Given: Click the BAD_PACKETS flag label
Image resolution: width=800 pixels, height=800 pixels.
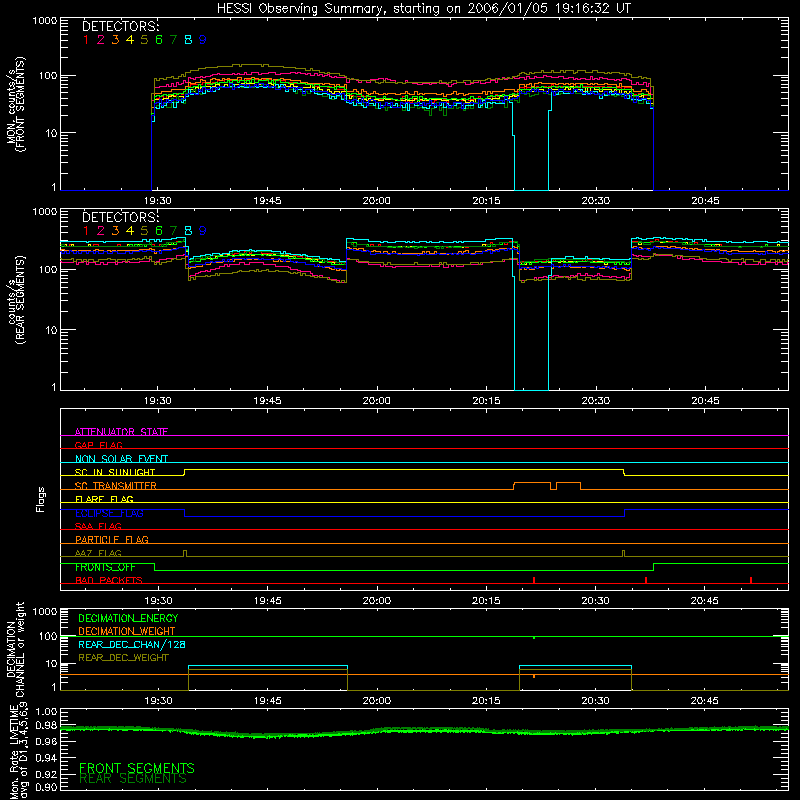Looking at the screenshot, I should (109, 580).
